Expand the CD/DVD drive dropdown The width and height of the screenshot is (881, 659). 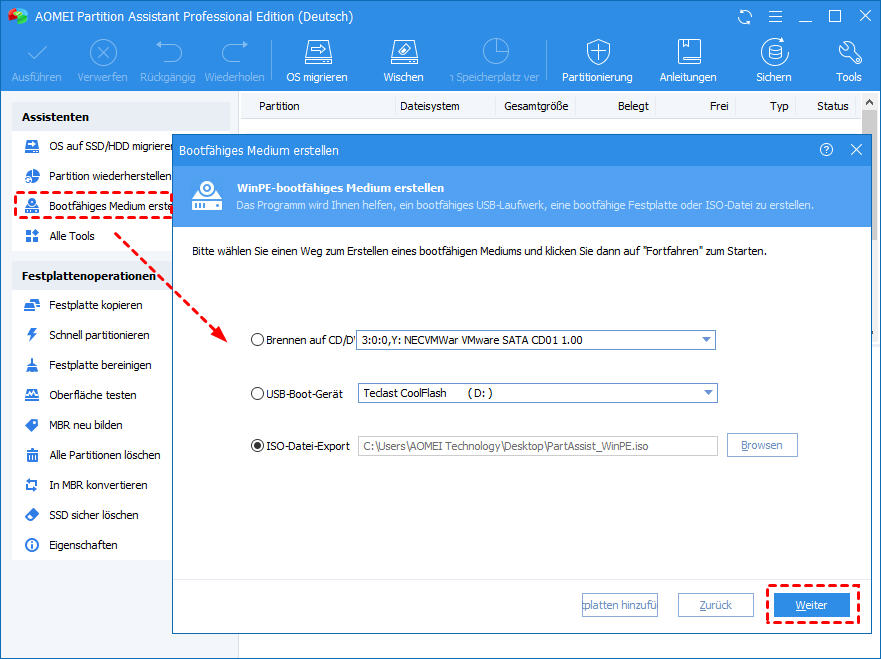pyautogui.click(x=706, y=340)
